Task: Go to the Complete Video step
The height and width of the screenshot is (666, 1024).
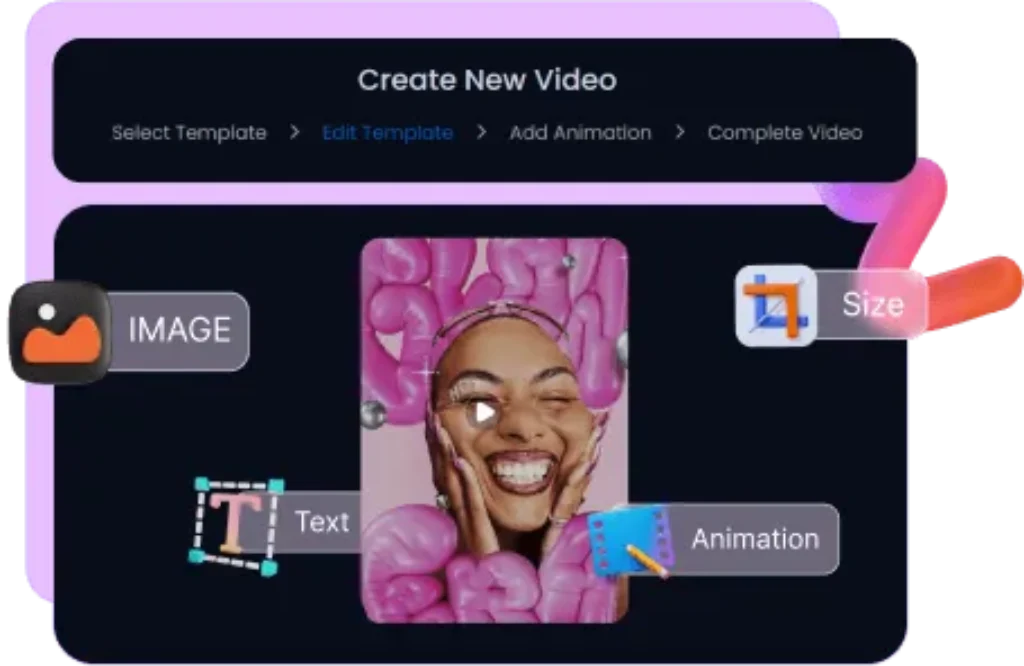Action: [x=784, y=133]
